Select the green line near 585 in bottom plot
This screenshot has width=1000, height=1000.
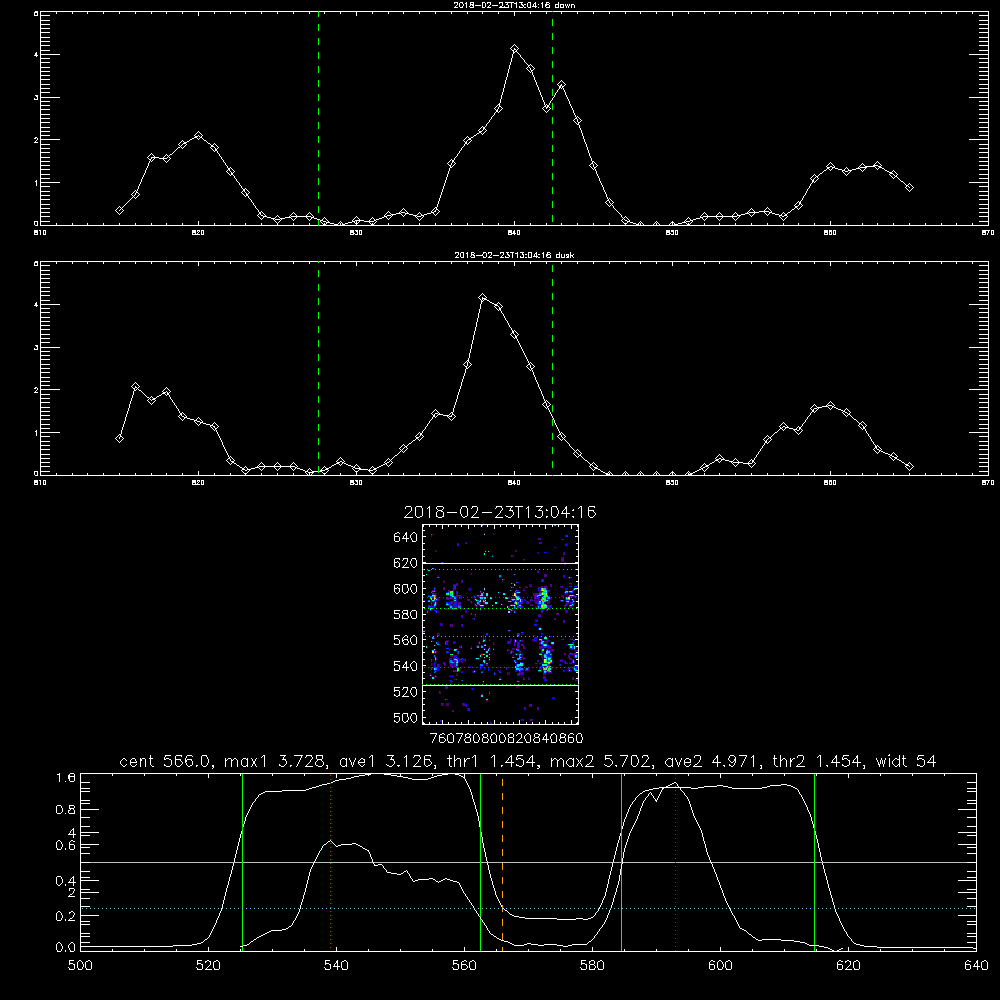coord(621,862)
